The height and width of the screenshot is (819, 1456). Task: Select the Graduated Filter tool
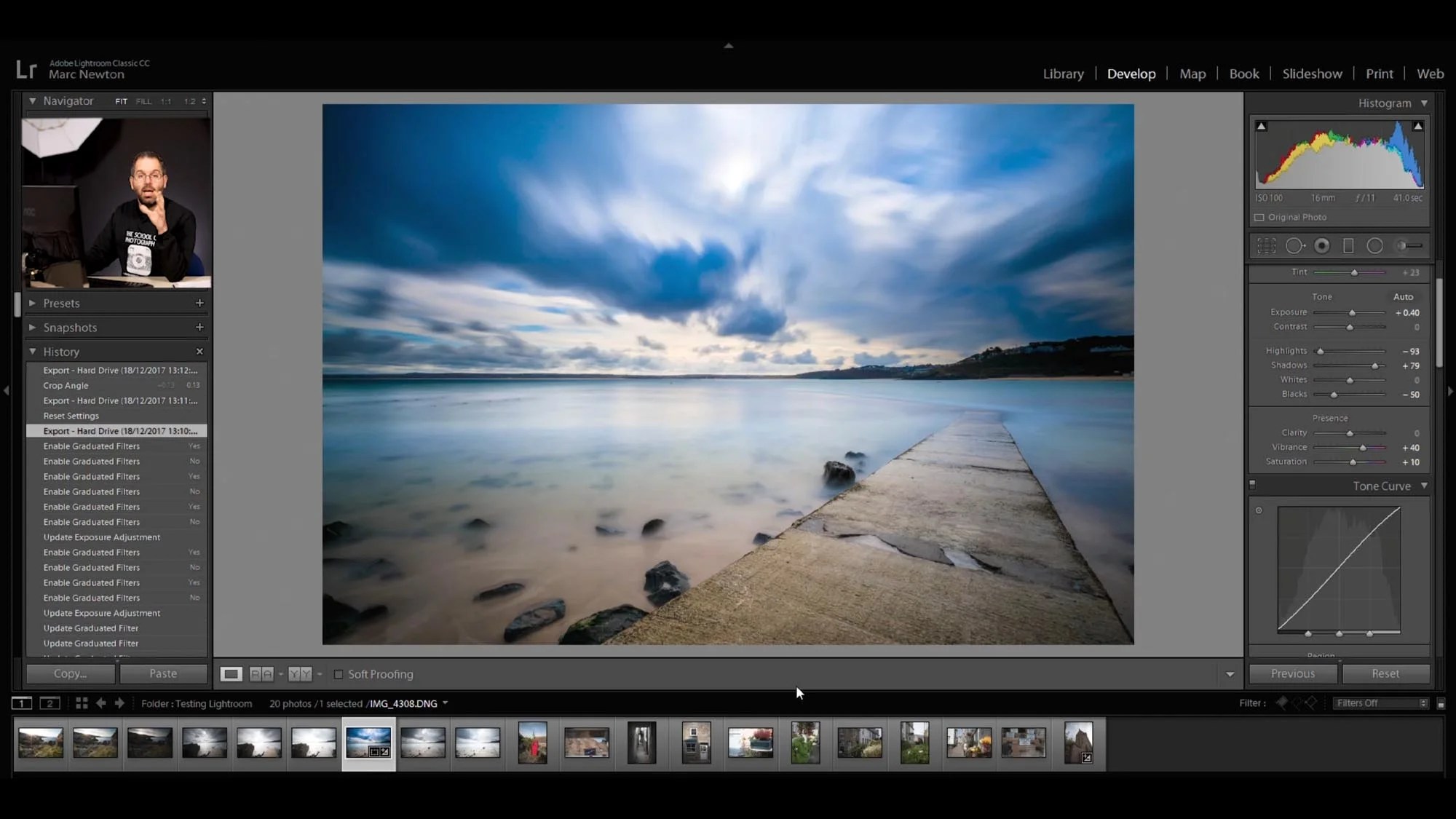pyautogui.click(x=1348, y=246)
